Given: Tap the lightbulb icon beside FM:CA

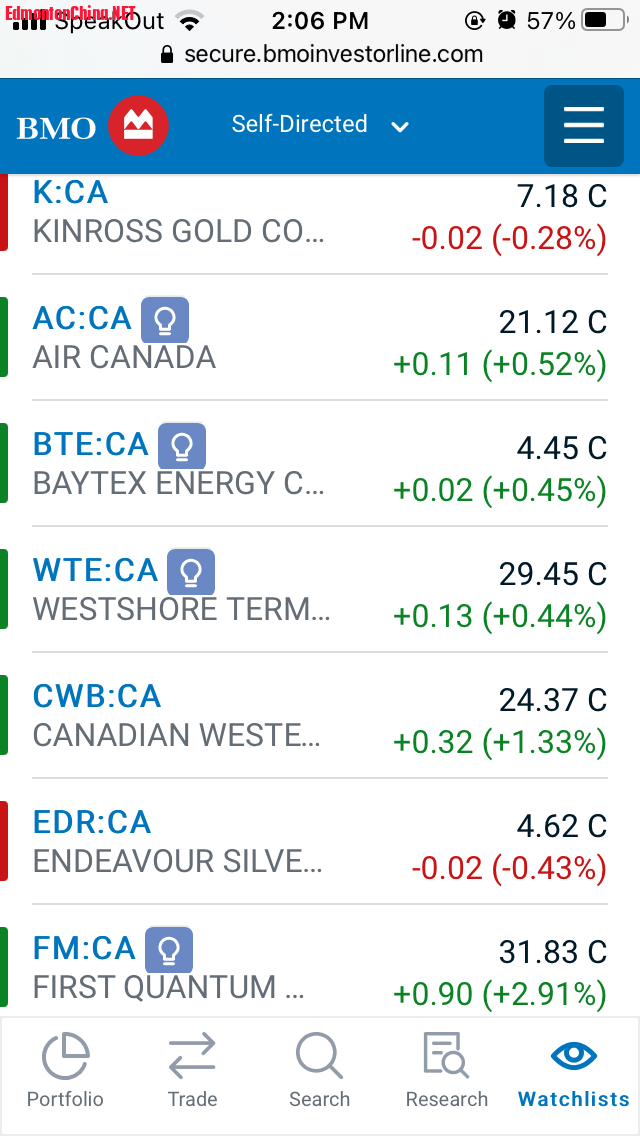Looking at the screenshot, I should (169, 950).
